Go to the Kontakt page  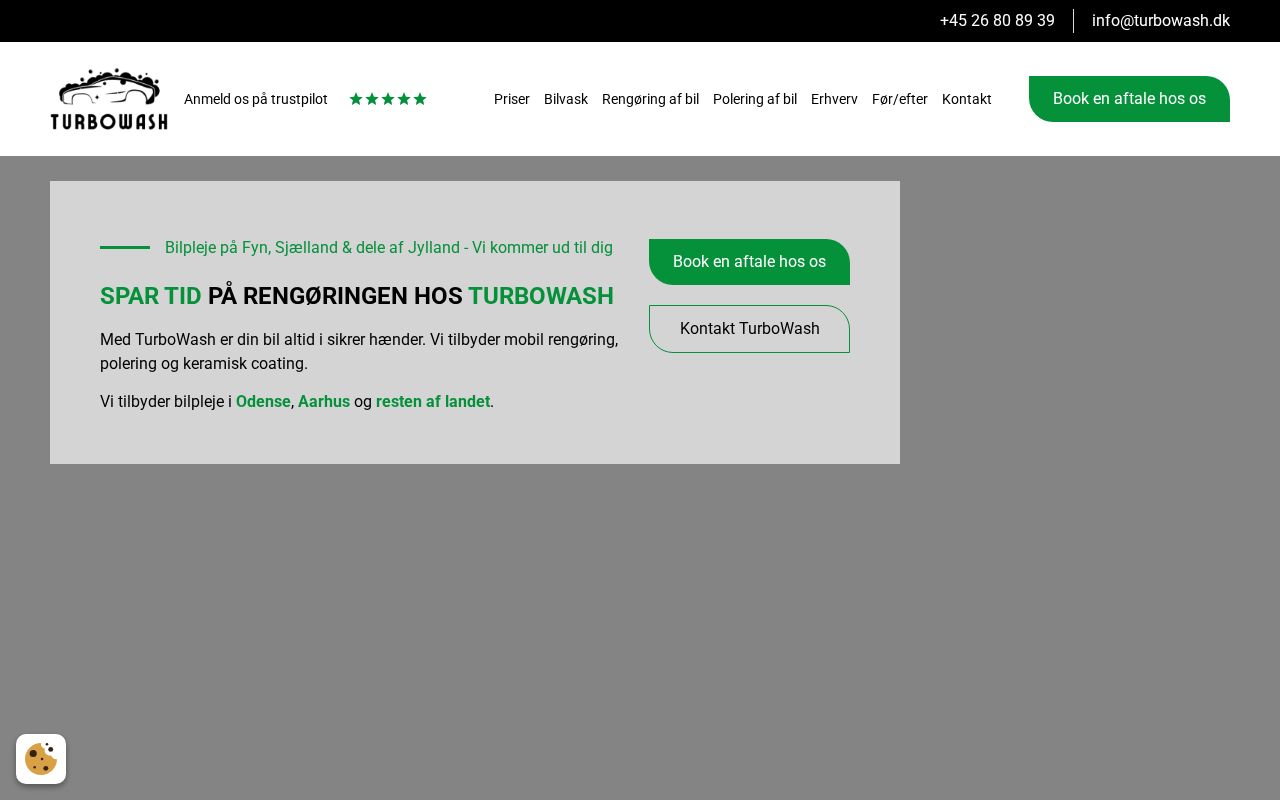tap(967, 99)
